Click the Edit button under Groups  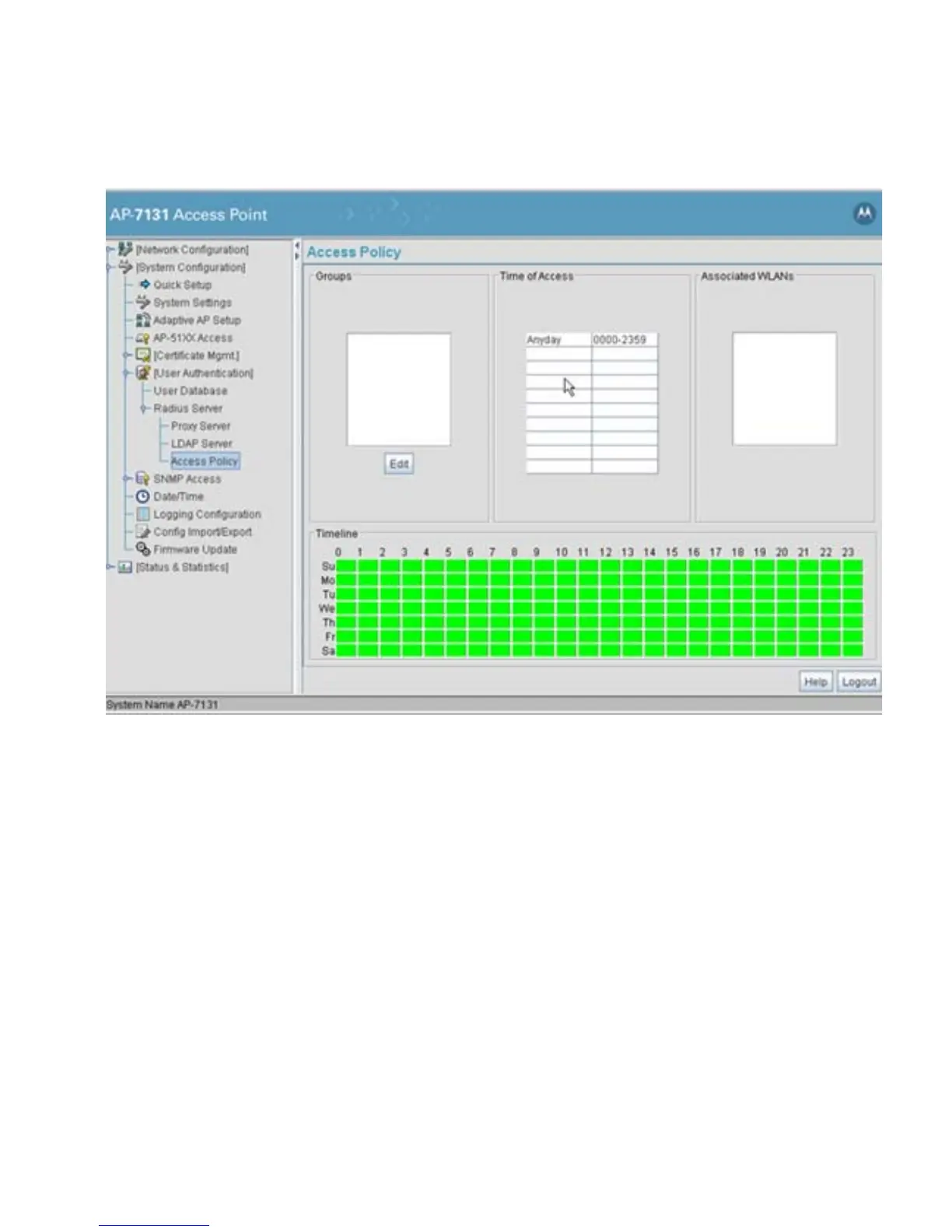[399, 464]
